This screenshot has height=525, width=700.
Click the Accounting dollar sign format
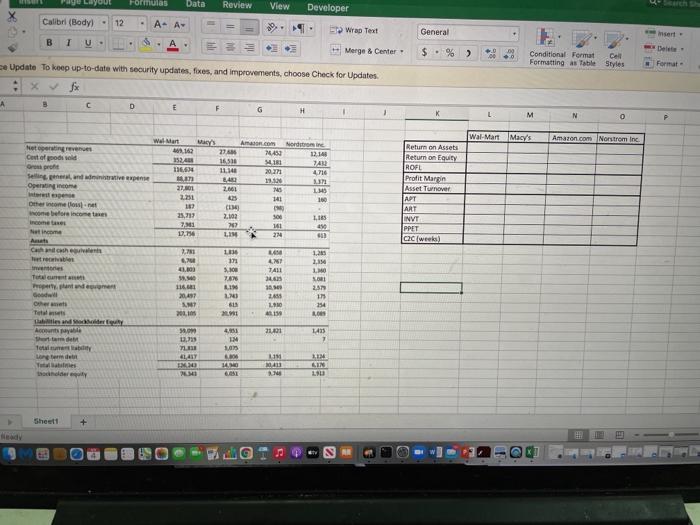coord(424,52)
